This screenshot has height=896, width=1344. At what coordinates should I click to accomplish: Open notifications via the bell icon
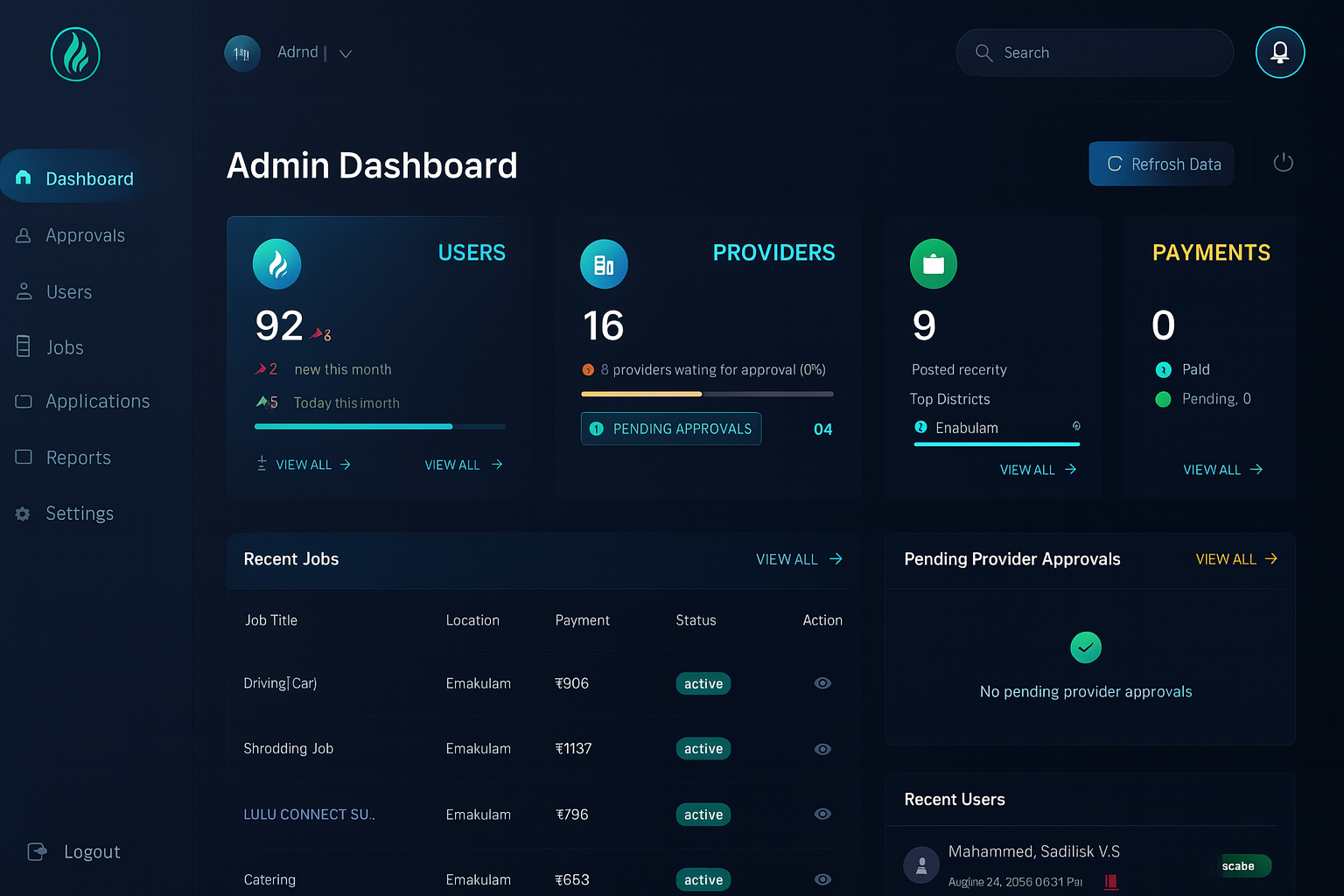tap(1280, 52)
